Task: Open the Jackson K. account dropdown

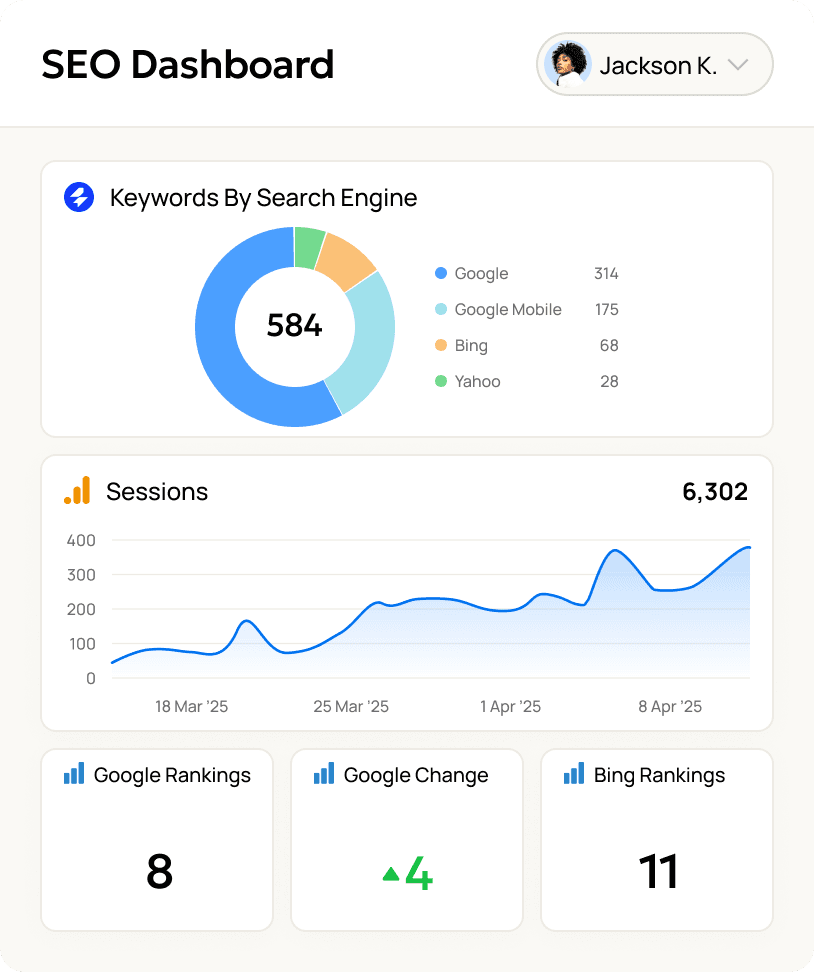Action: 738,64
